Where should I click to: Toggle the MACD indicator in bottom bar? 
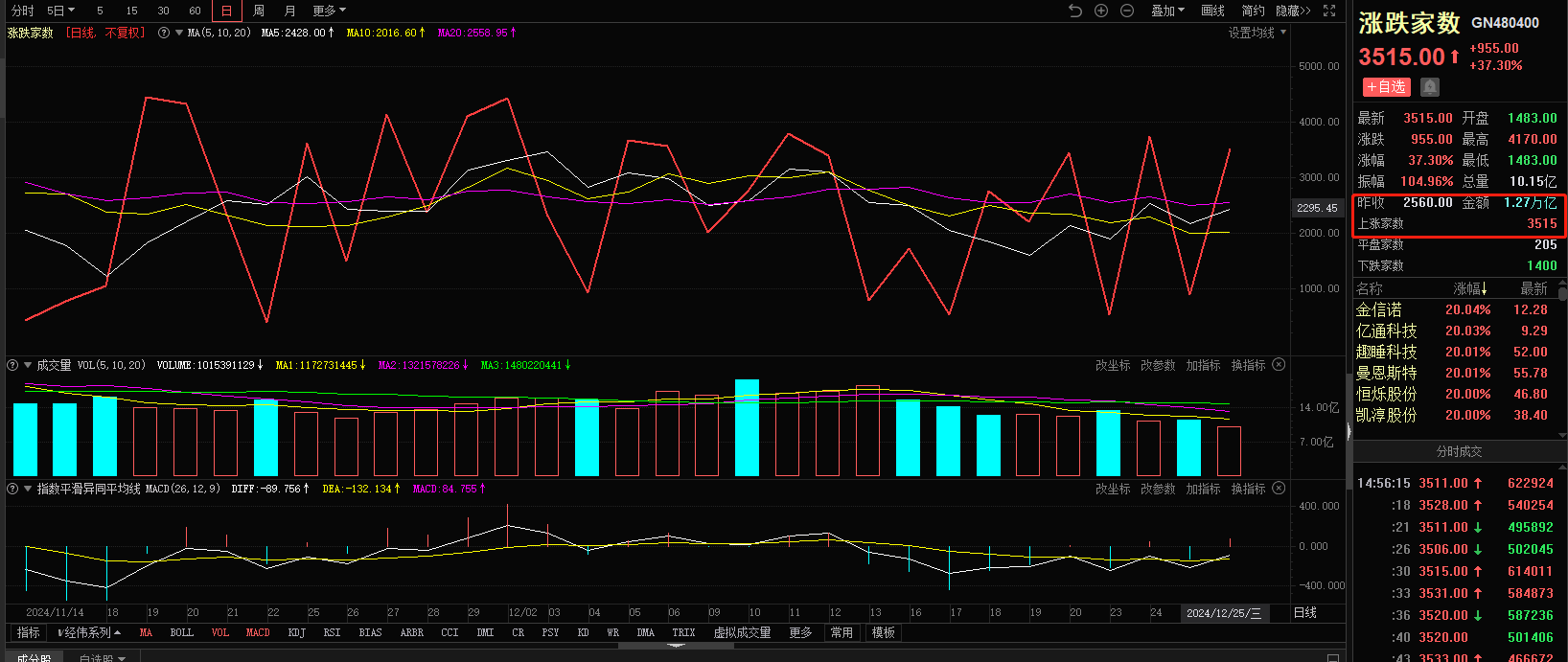click(x=258, y=632)
